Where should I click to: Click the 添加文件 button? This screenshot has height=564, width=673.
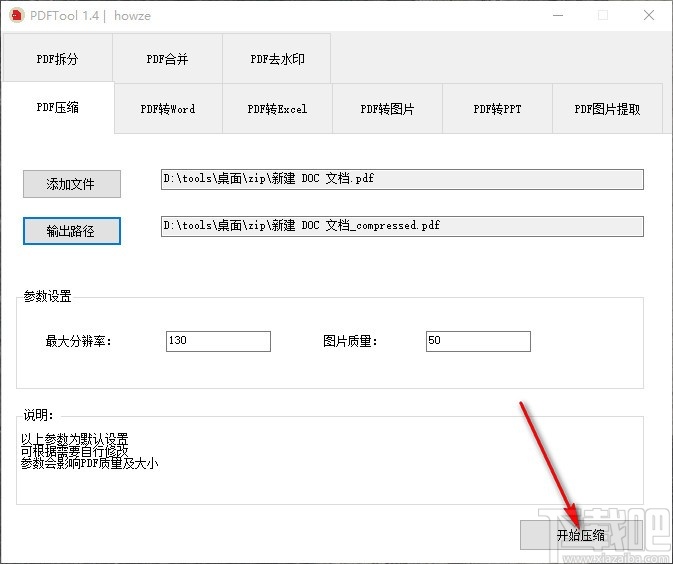(72, 184)
